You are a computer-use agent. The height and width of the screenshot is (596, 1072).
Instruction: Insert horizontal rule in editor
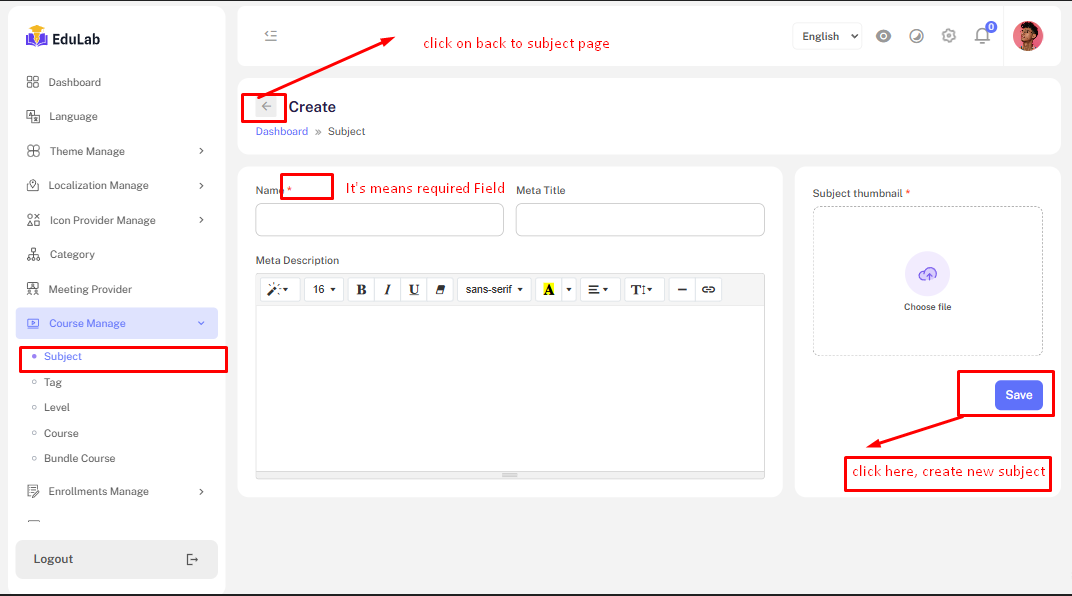coord(682,290)
